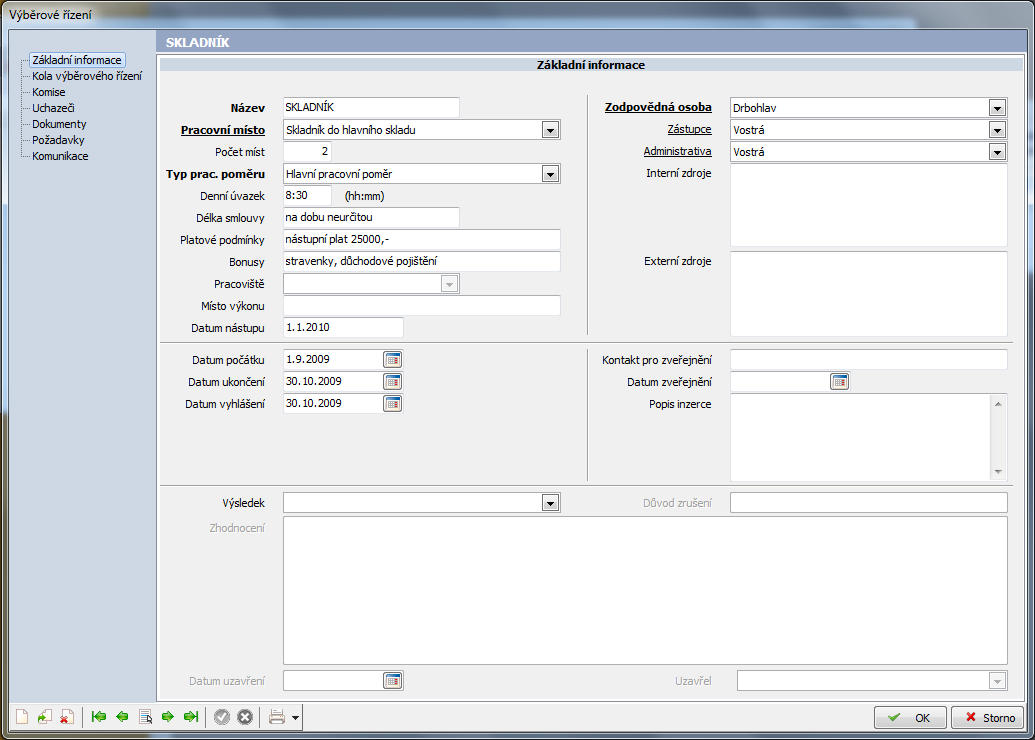Click the Popis inzerce scrollbar down arrow

click(998, 472)
